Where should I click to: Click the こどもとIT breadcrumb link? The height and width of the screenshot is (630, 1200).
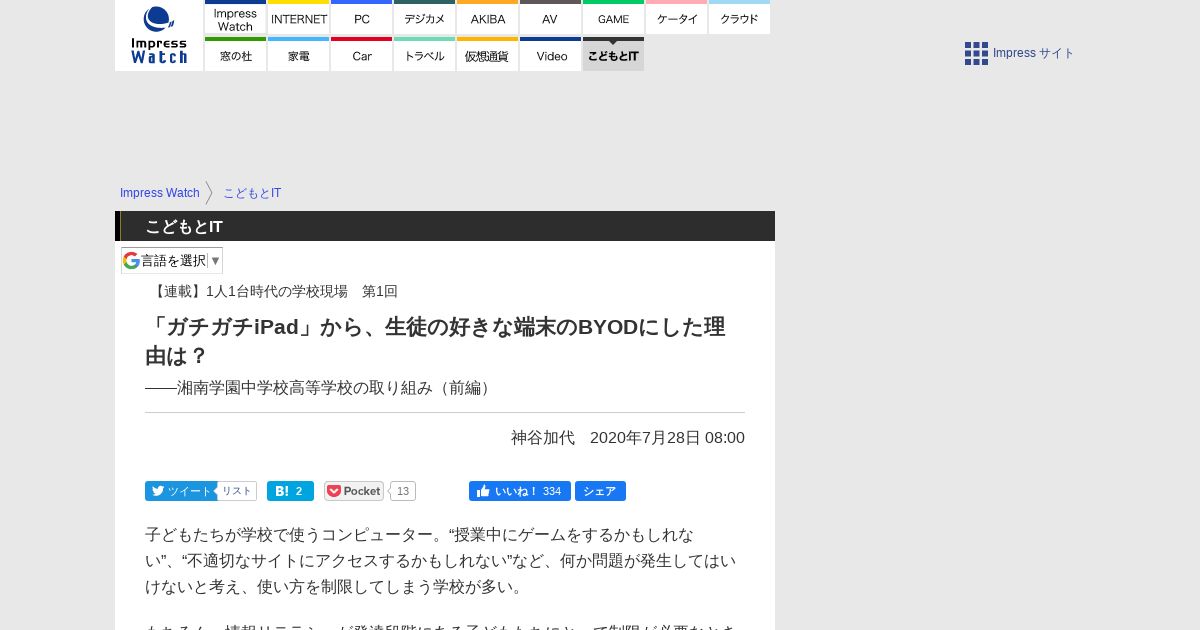[x=252, y=193]
